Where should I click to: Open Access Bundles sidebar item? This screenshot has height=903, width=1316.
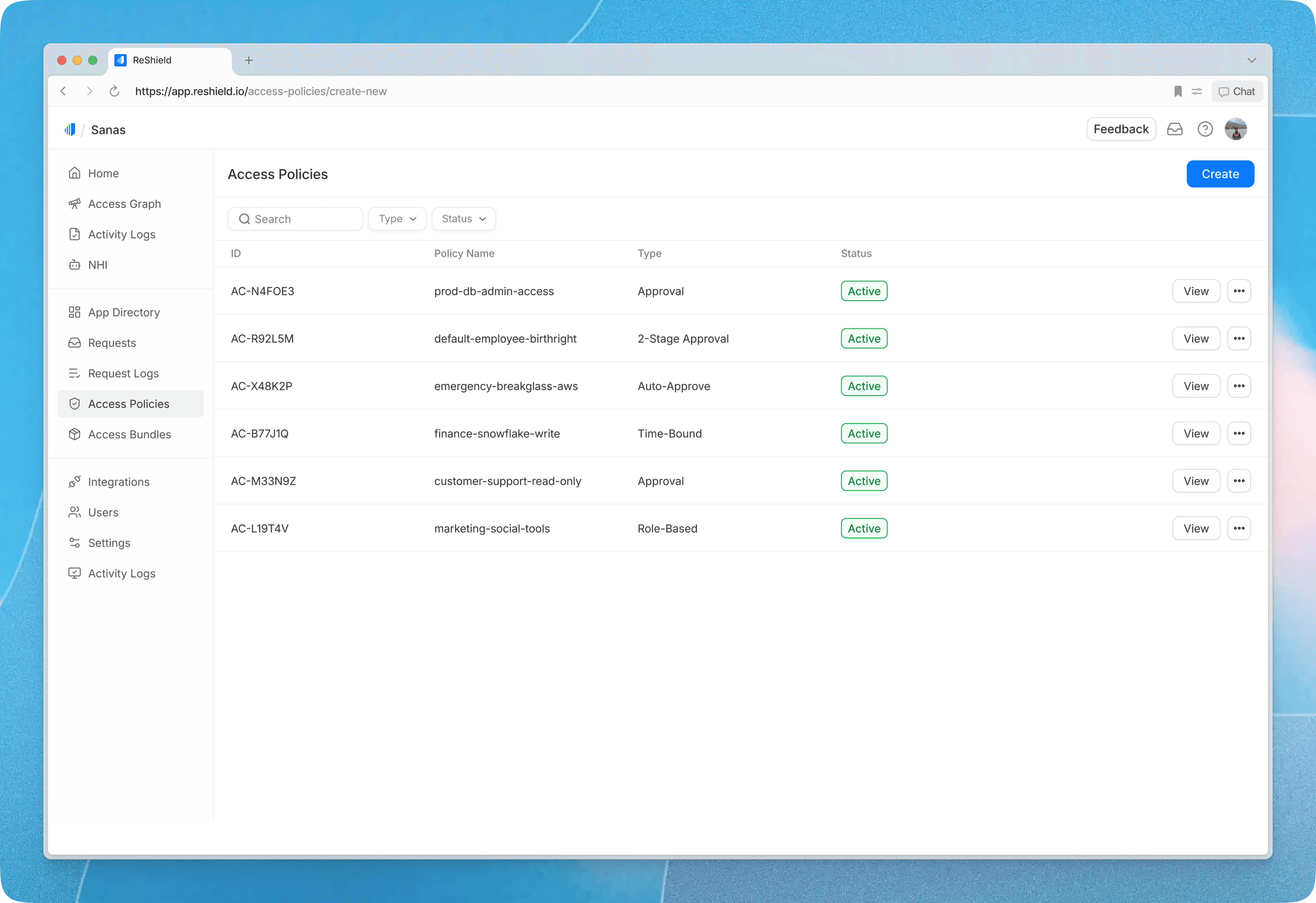point(129,434)
